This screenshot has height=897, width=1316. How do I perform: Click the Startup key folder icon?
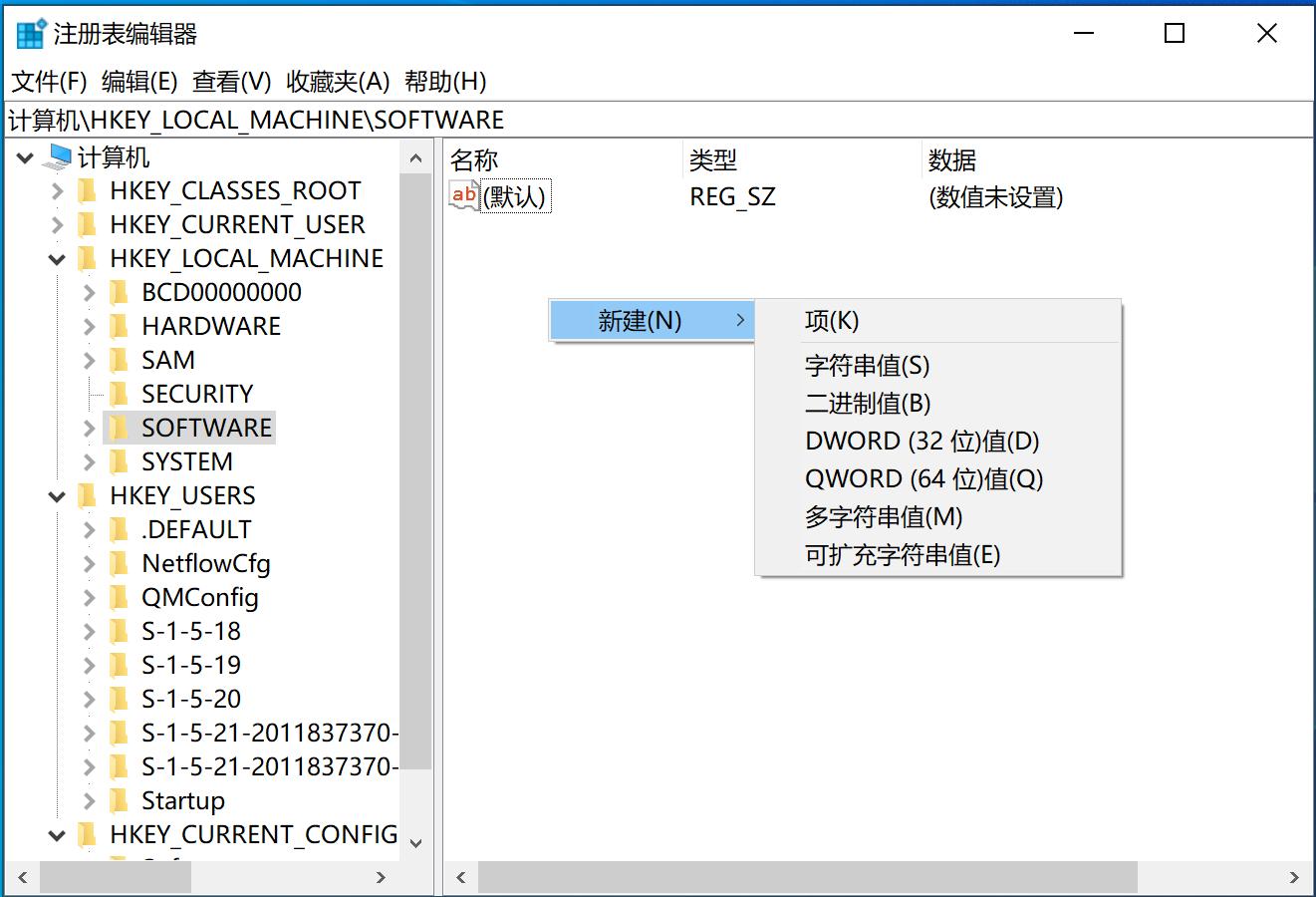119,799
